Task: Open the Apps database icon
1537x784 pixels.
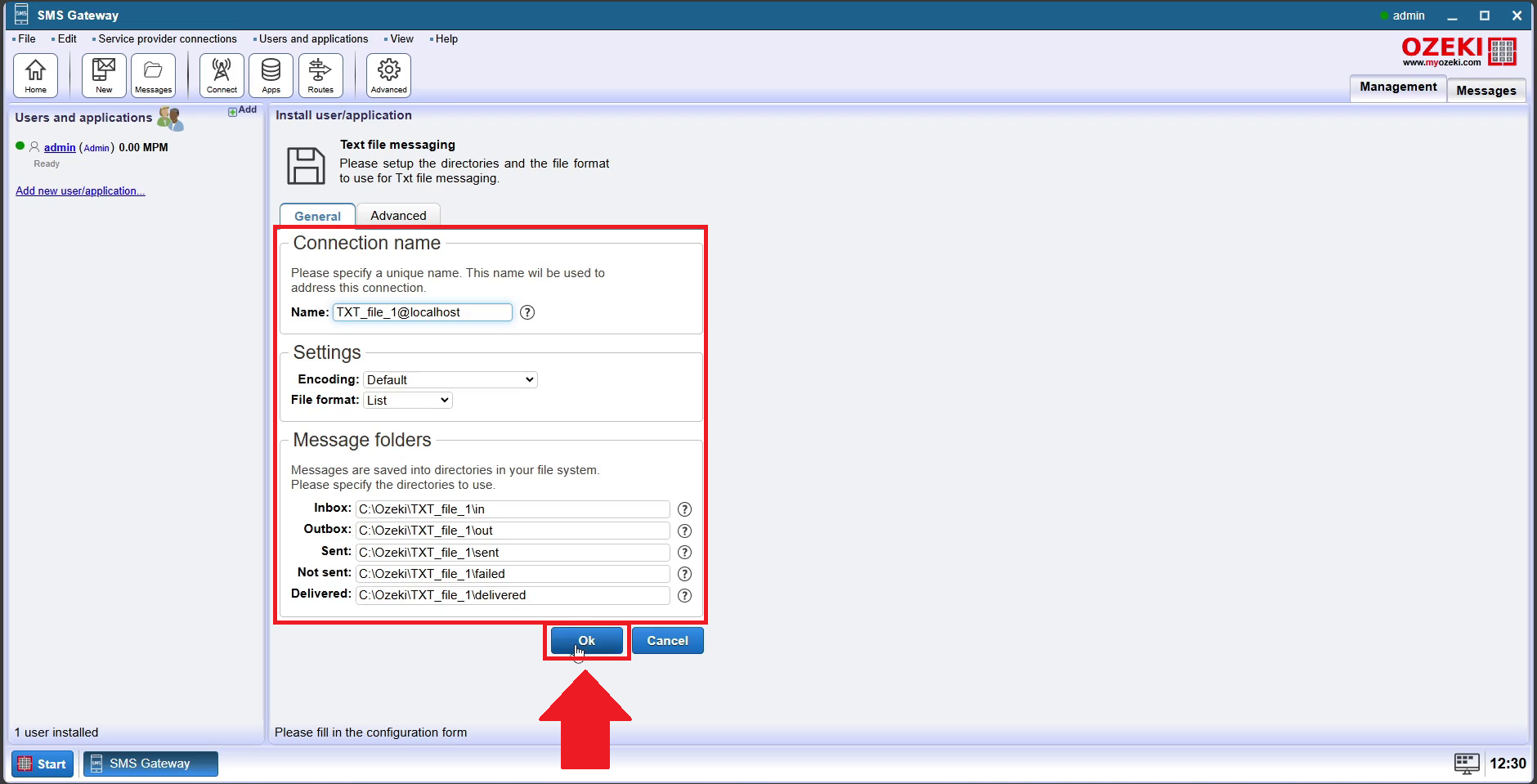Action: (271, 75)
